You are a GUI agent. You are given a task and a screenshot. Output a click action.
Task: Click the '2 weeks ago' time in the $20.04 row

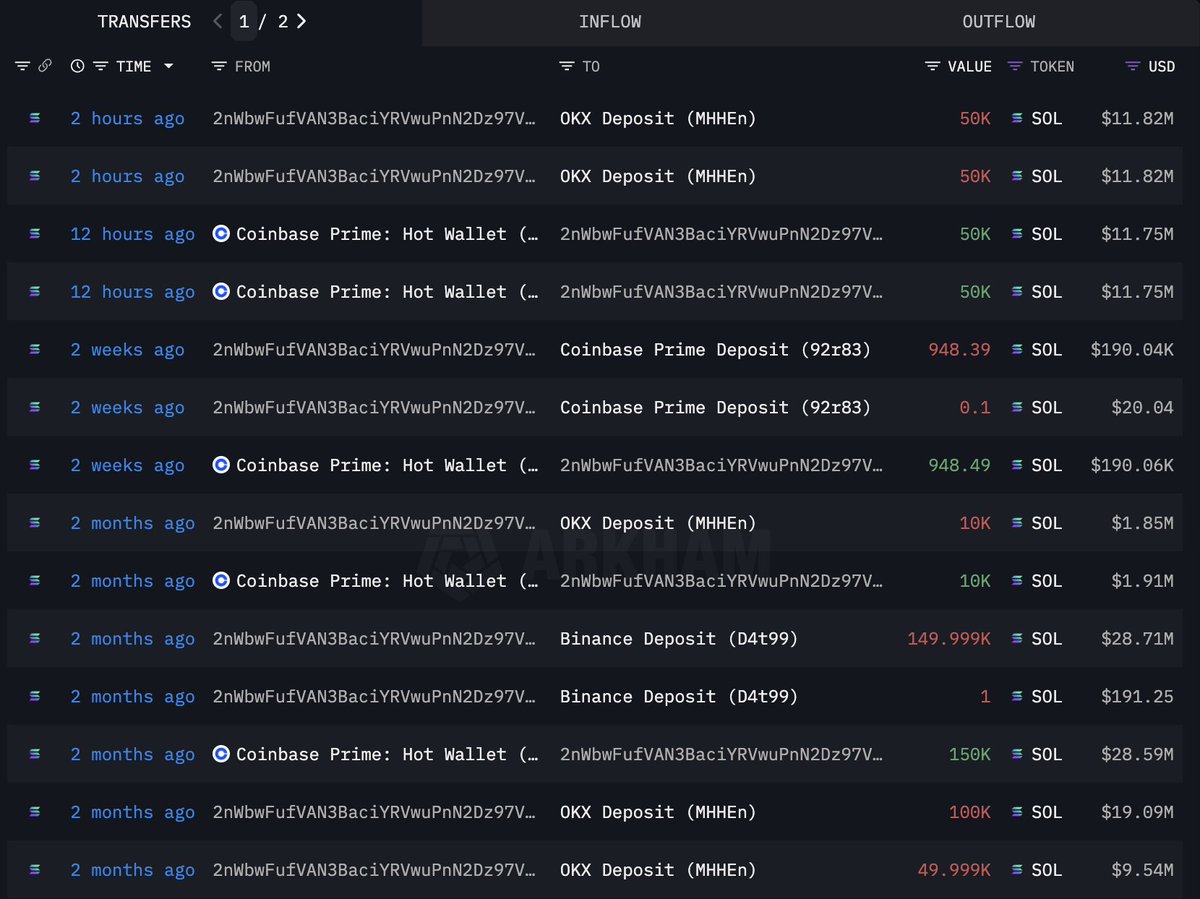127,408
